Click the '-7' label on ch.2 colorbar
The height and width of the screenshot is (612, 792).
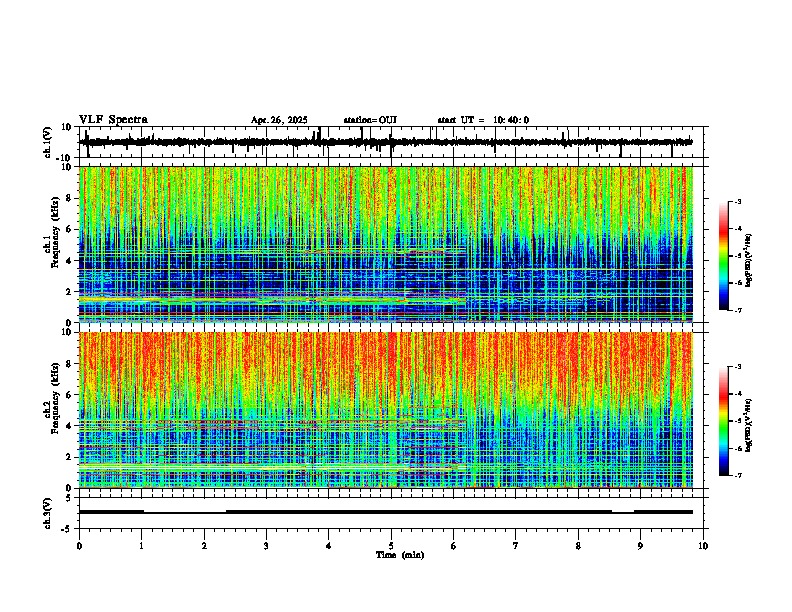click(x=738, y=476)
